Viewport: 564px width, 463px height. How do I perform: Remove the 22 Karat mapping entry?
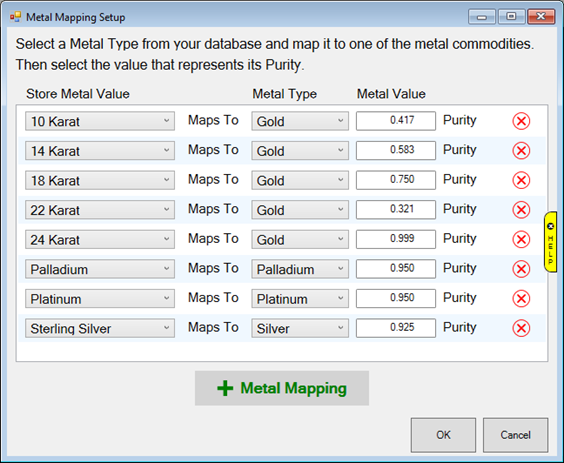[521, 210]
